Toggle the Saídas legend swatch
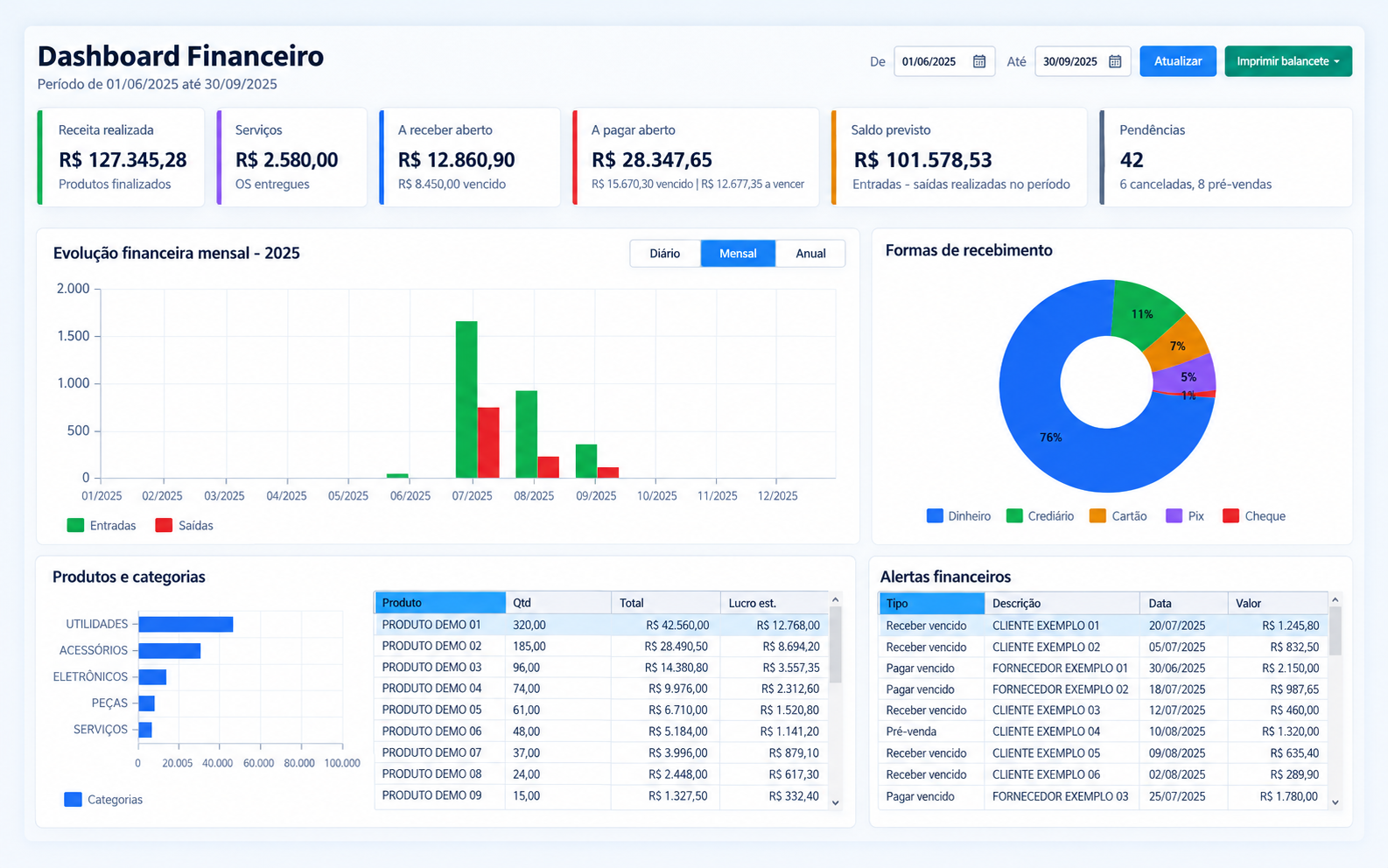Screen dimensions: 1388x868 coord(164,526)
